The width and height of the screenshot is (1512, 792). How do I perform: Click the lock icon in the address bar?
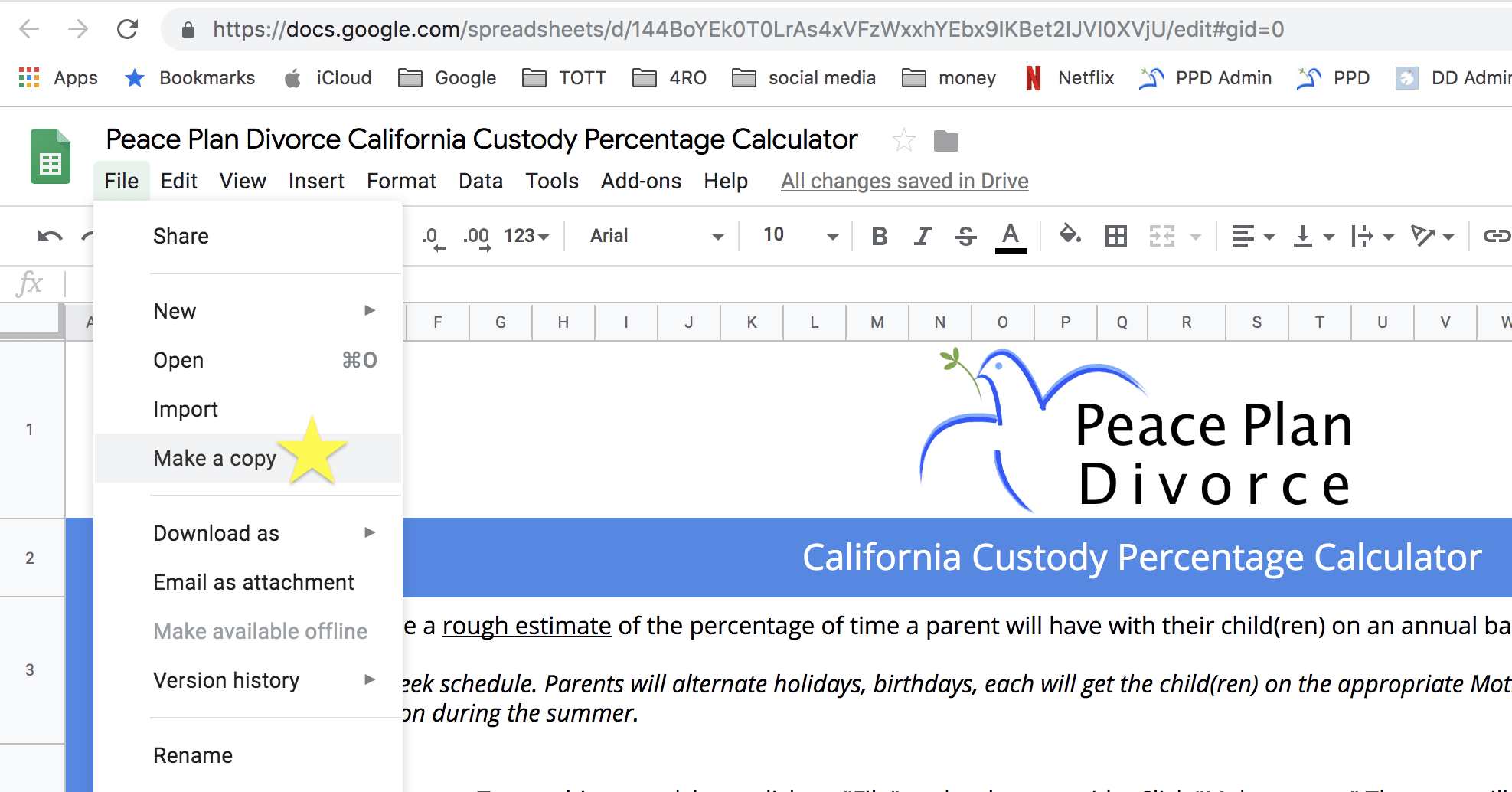pos(188,30)
